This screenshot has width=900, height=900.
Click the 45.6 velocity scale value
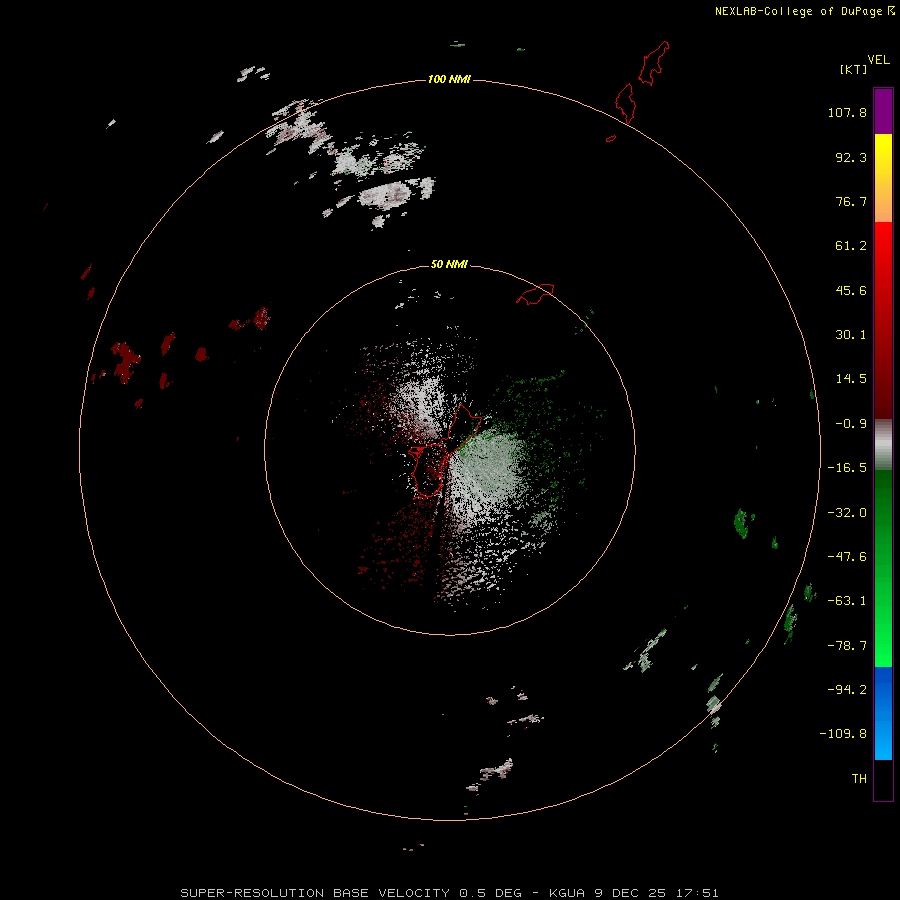851,290
